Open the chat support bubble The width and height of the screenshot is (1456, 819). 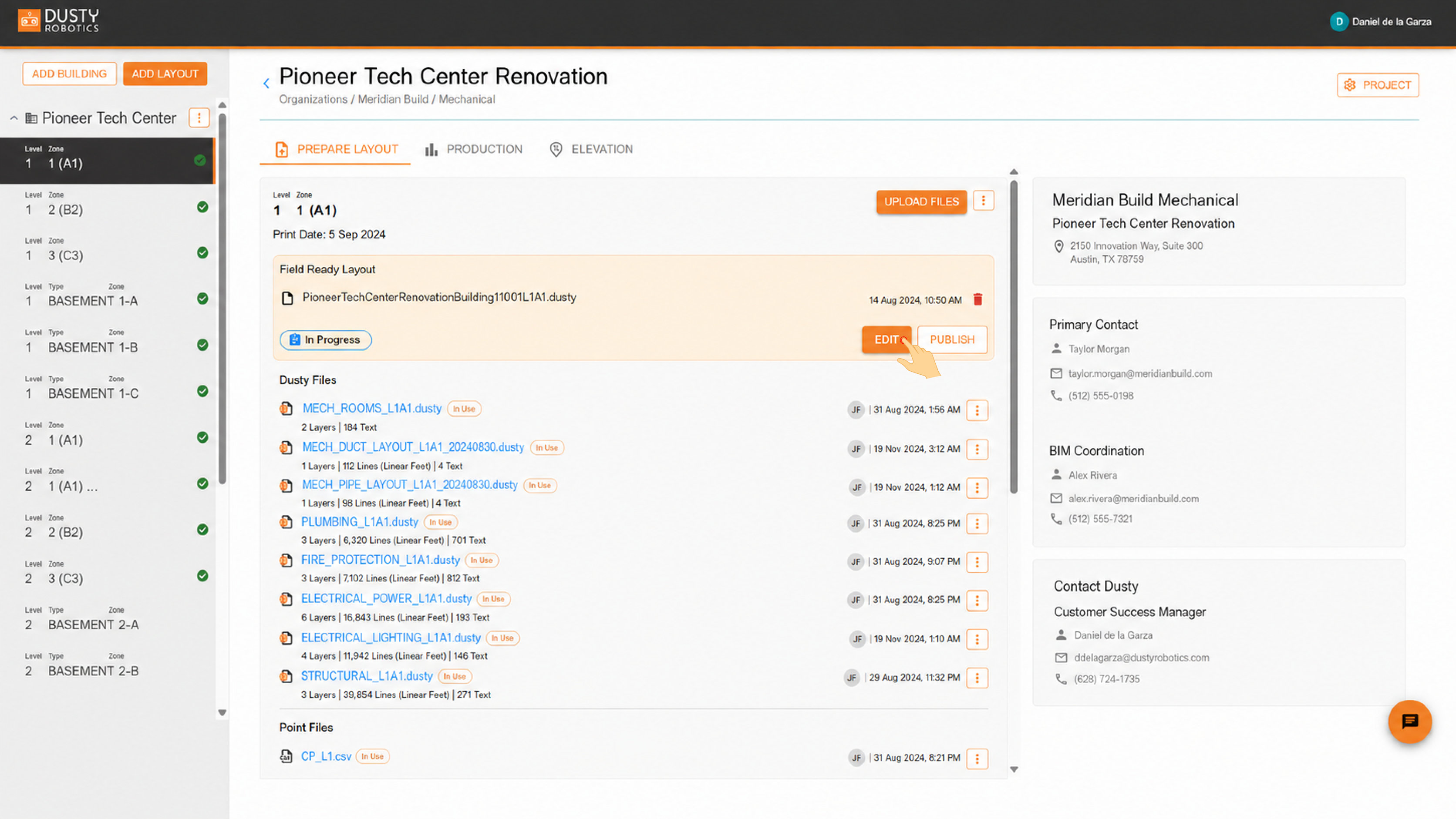[1410, 722]
